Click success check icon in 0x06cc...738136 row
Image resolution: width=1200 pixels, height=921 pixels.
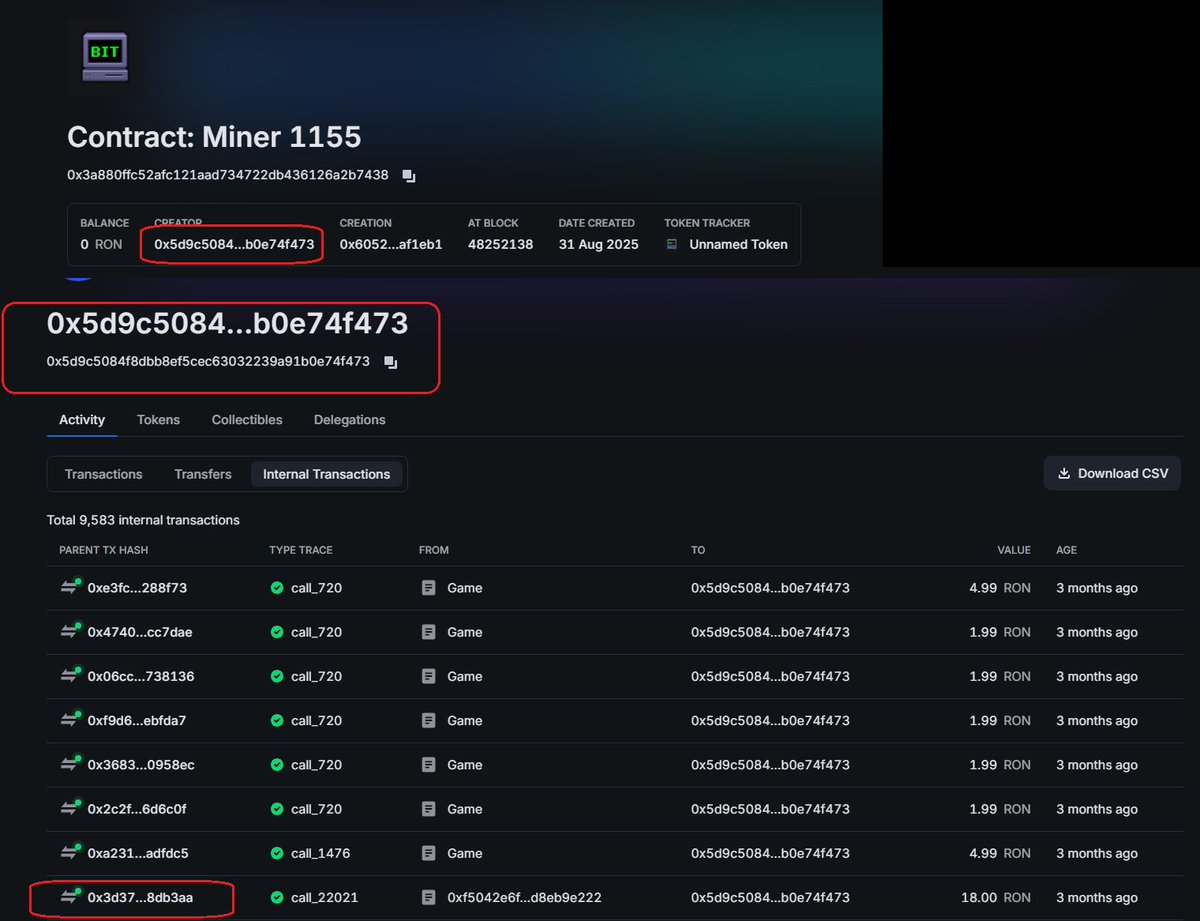(277, 676)
